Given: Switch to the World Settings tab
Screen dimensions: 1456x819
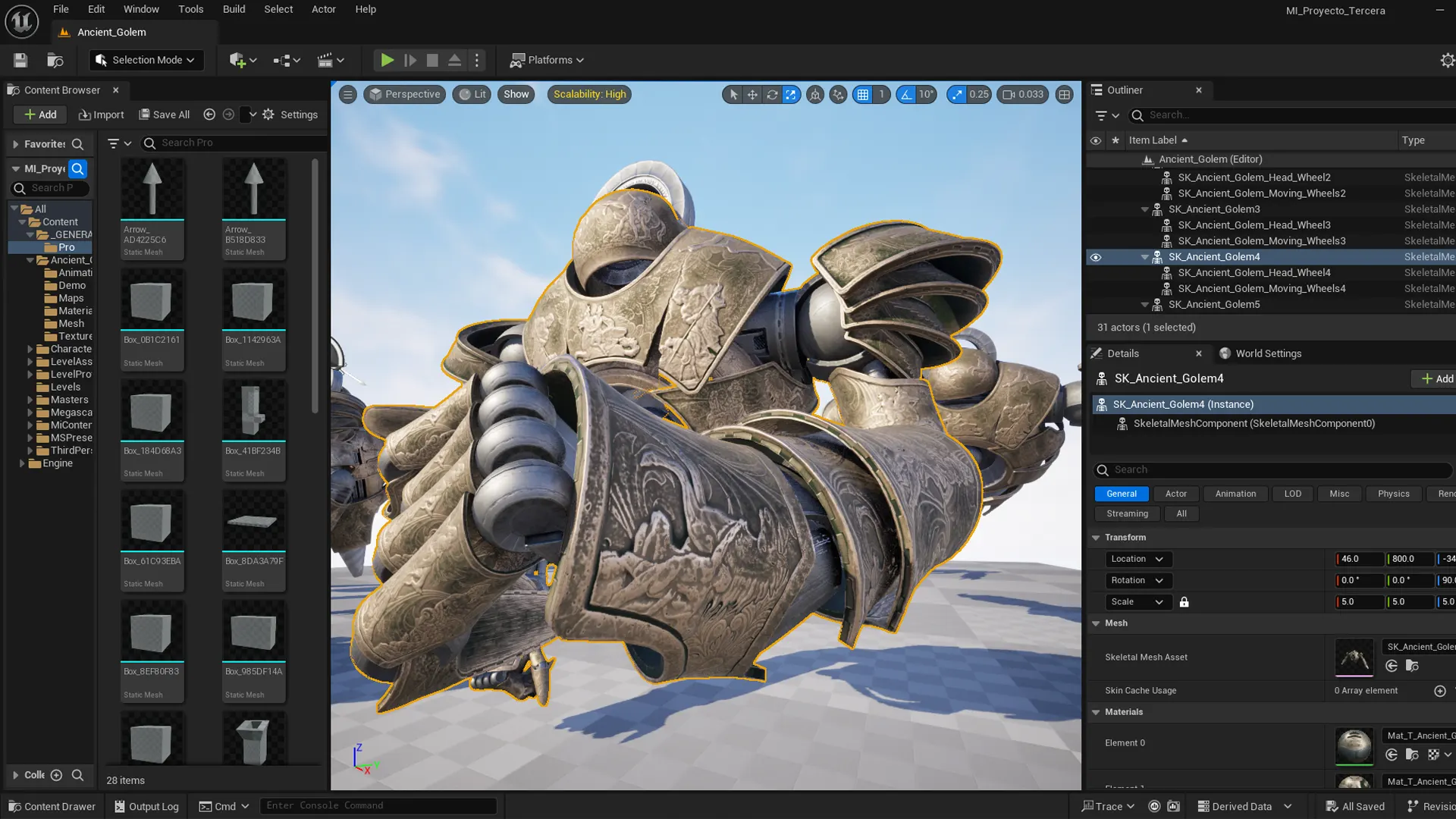Looking at the screenshot, I should click(x=1260, y=353).
